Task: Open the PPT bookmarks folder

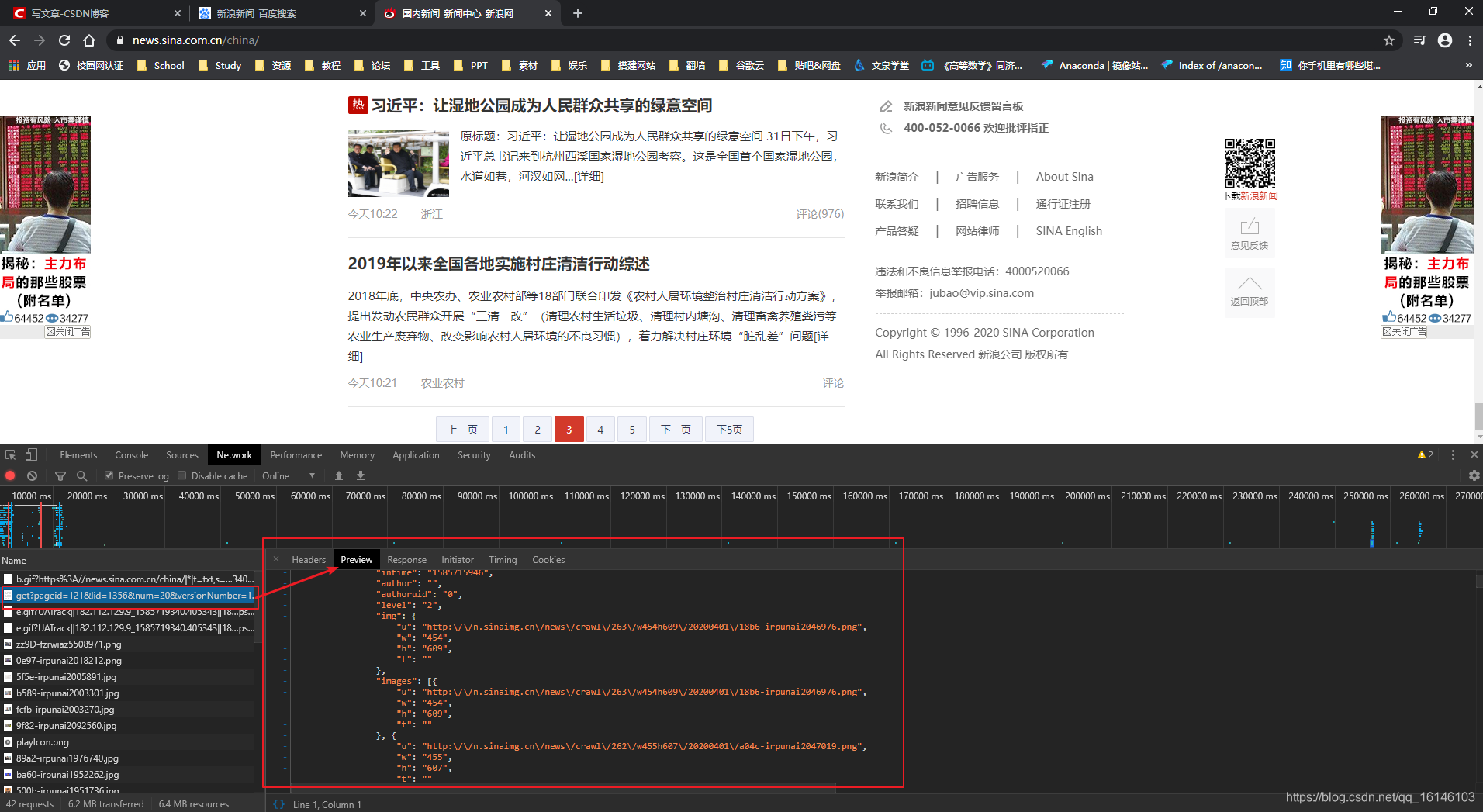Action: coord(471,66)
